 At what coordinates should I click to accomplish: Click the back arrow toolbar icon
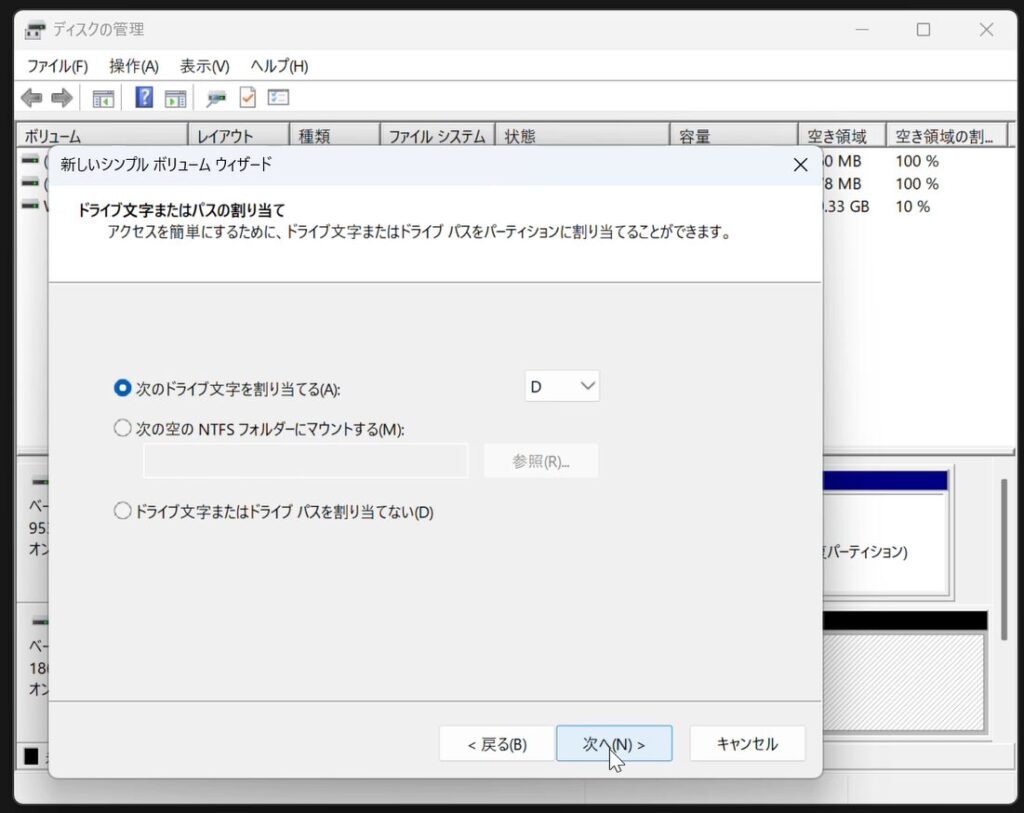click(32, 98)
